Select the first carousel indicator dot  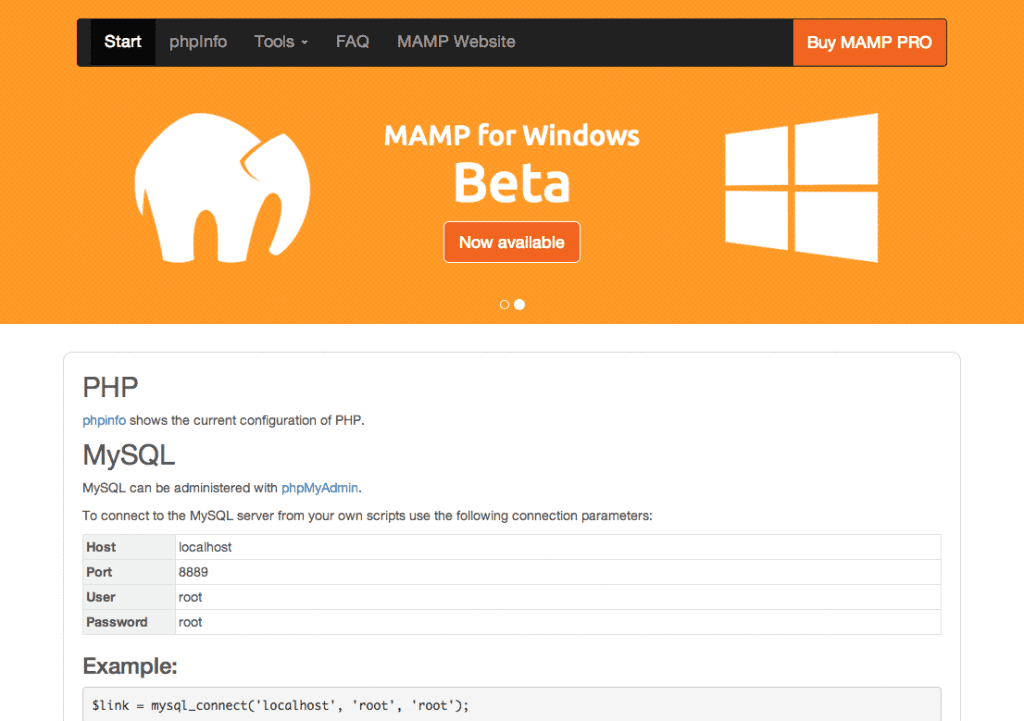click(x=504, y=304)
